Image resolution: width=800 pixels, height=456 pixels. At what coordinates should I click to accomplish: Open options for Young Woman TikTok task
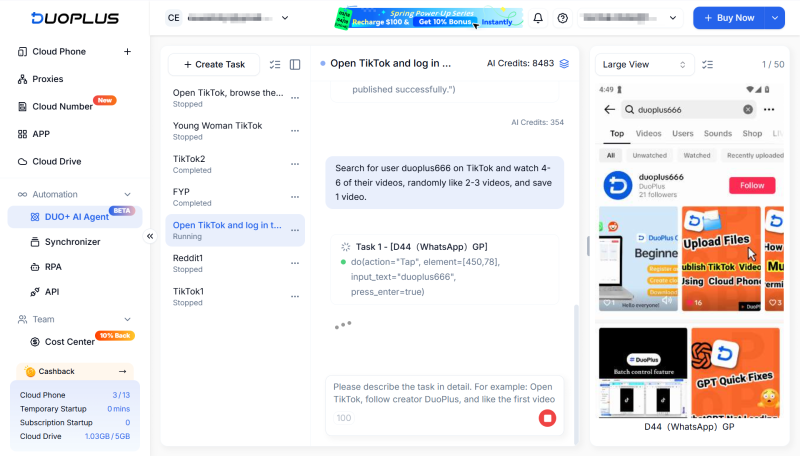coord(295,131)
